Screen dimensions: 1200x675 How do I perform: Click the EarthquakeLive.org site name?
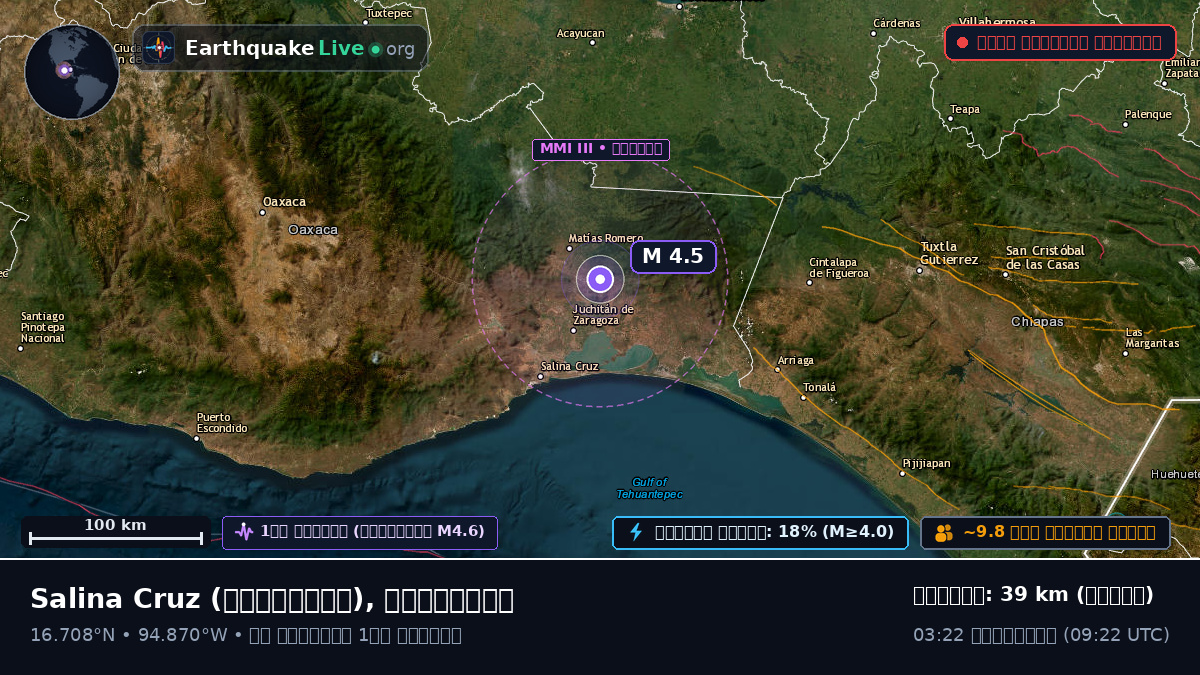pyautogui.click(x=300, y=48)
